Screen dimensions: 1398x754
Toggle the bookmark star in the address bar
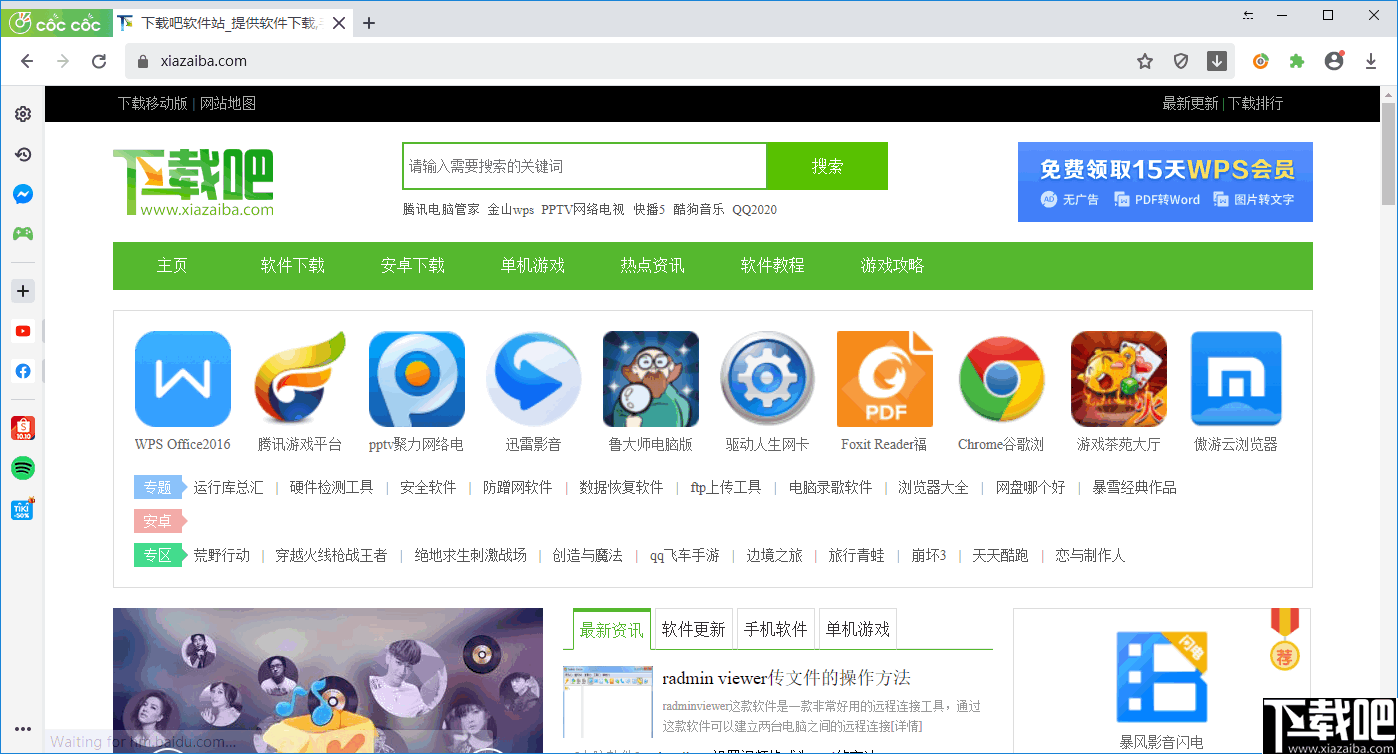tap(1144, 61)
